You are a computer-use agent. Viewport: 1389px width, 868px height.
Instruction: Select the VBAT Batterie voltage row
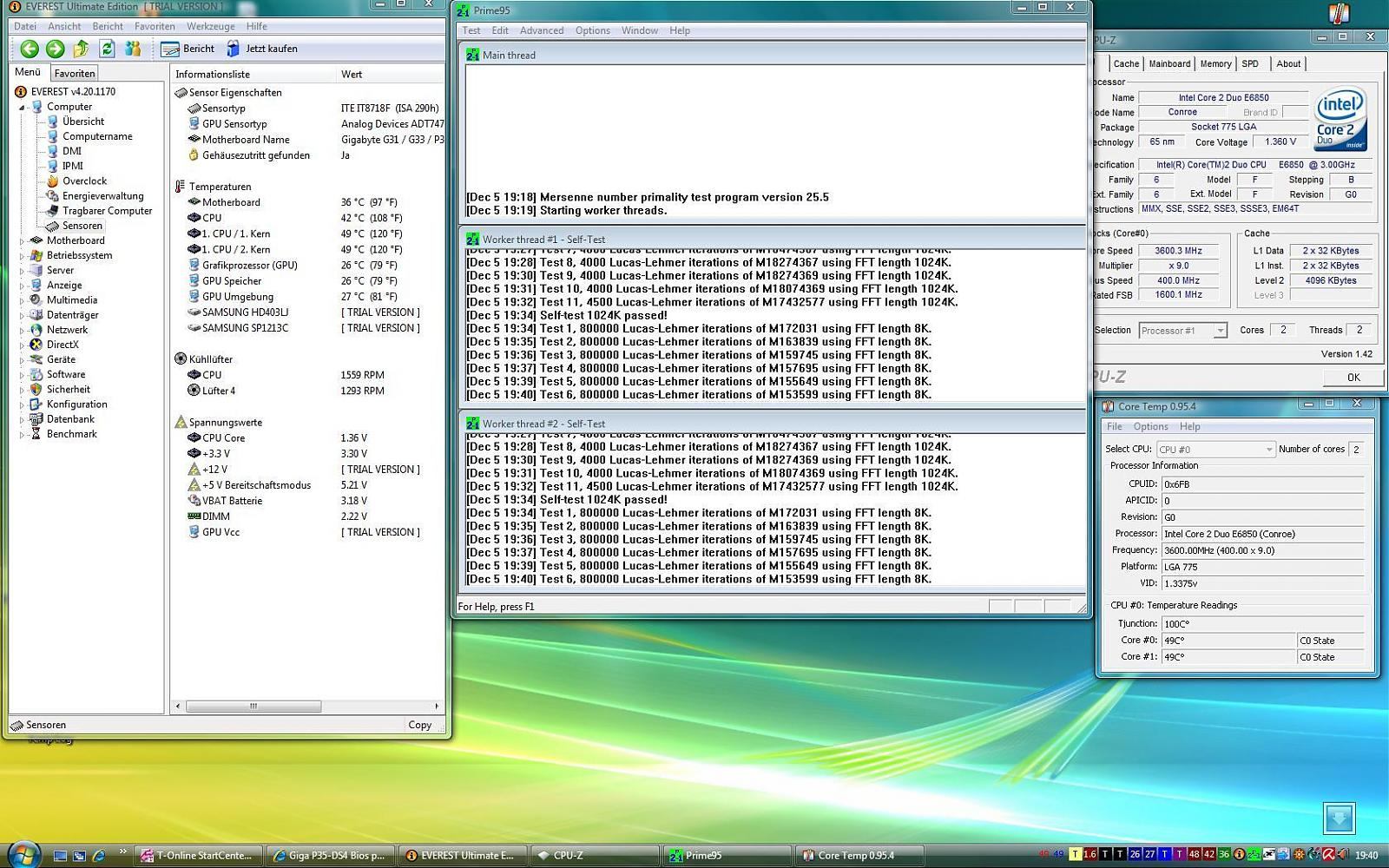(308, 501)
